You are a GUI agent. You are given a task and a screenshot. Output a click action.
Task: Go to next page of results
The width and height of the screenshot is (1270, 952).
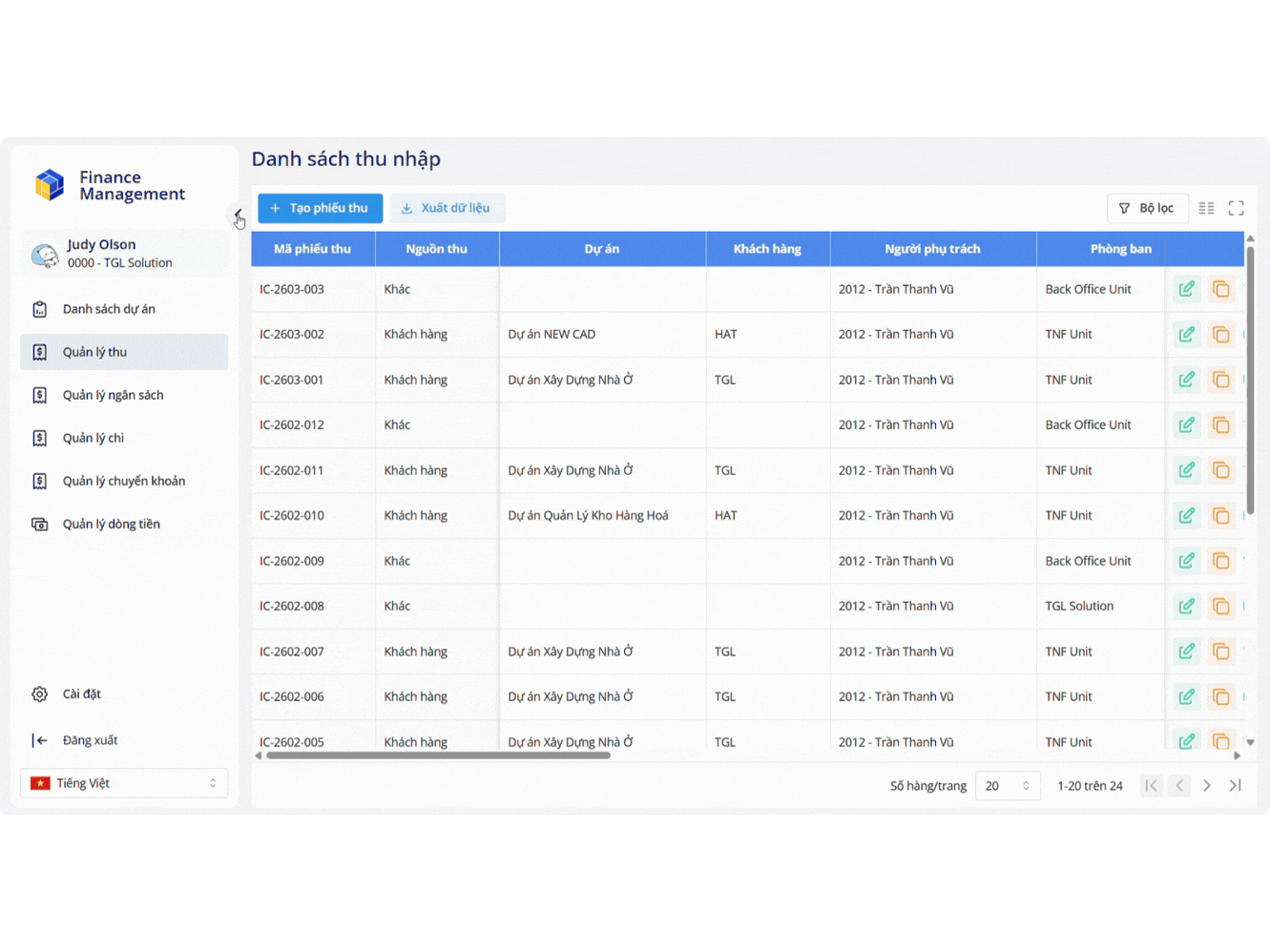pyautogui.click(x=1207, y=786)
